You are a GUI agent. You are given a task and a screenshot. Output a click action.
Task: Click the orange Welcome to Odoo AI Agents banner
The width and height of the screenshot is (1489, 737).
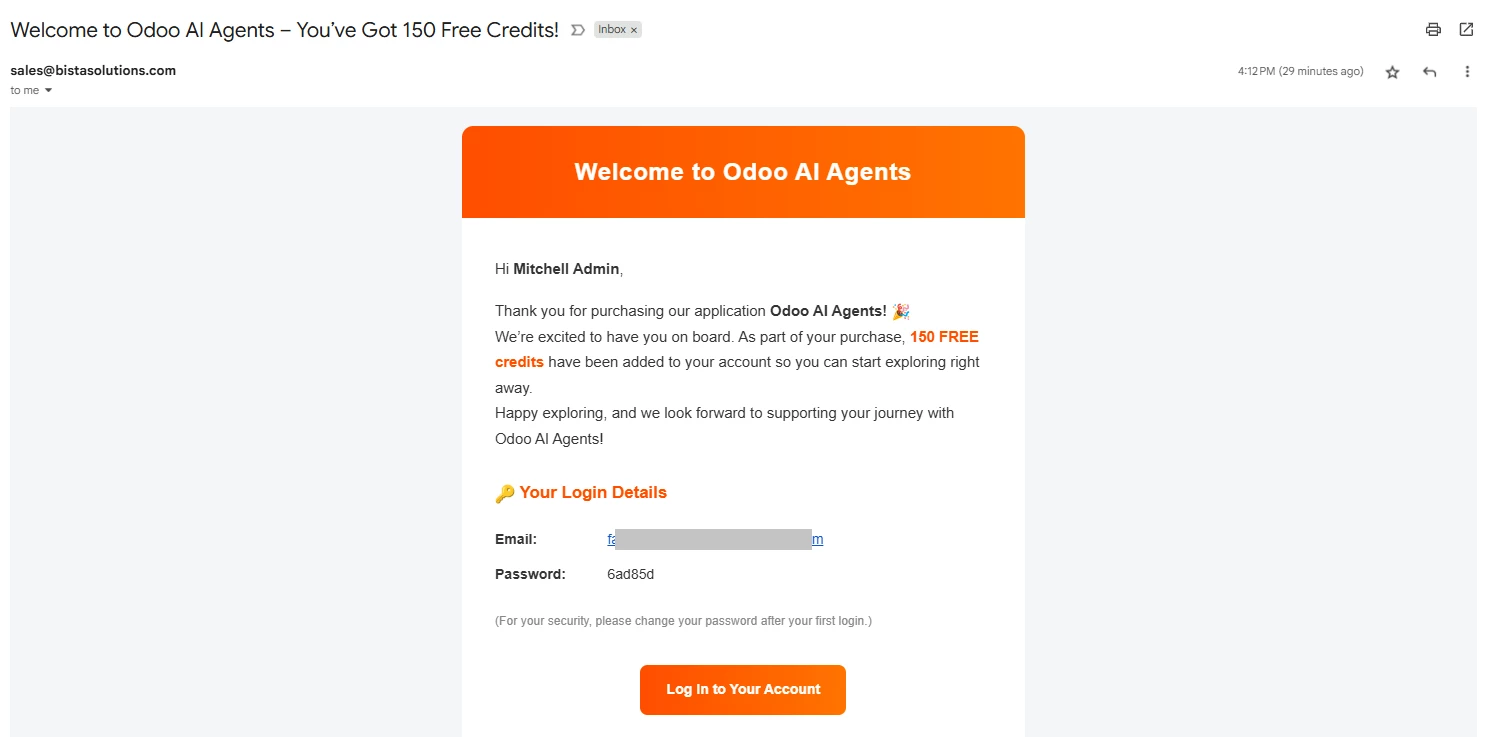(x=743, y=172)
